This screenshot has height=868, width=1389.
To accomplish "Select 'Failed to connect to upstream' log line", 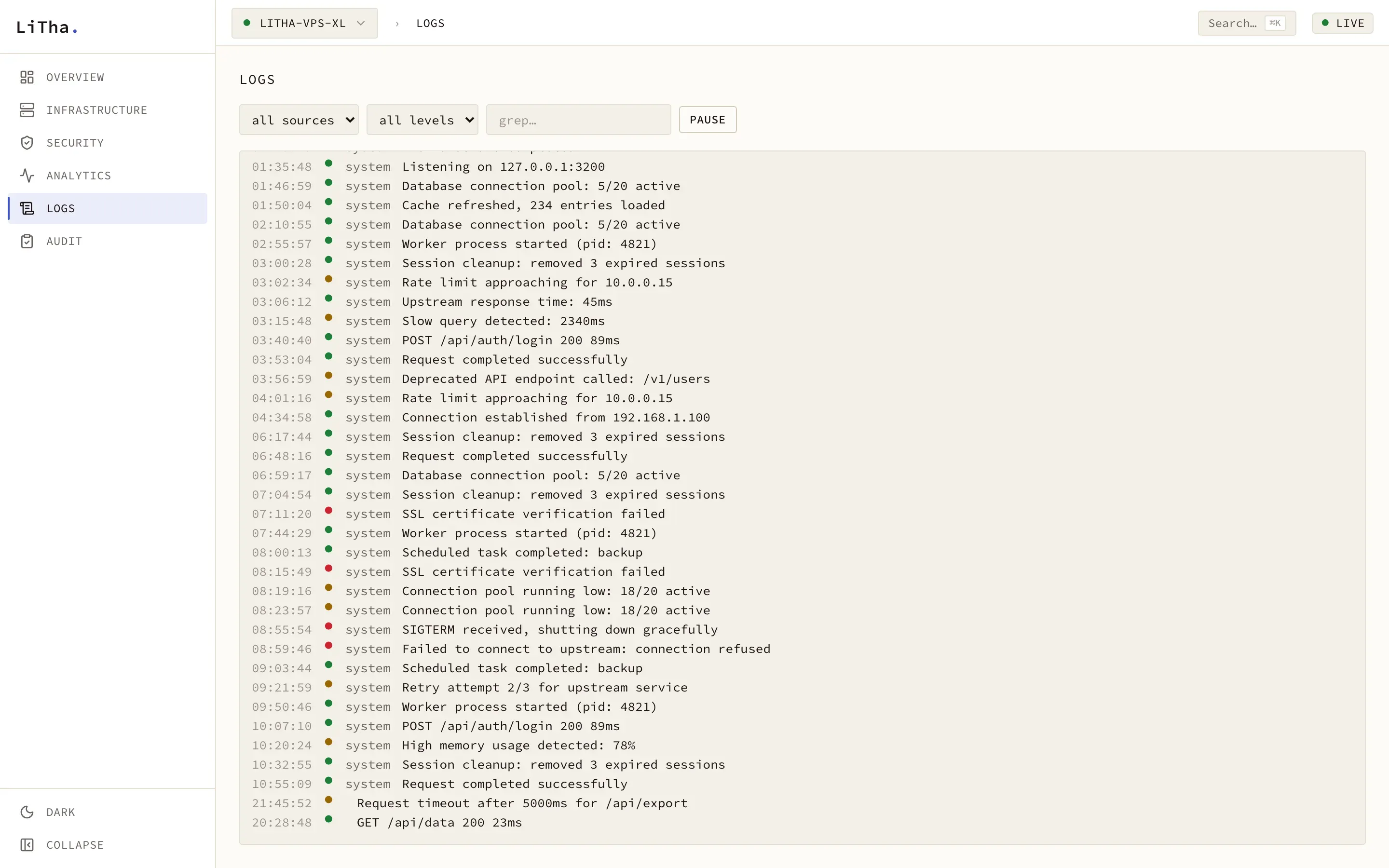I will point(586,649).
